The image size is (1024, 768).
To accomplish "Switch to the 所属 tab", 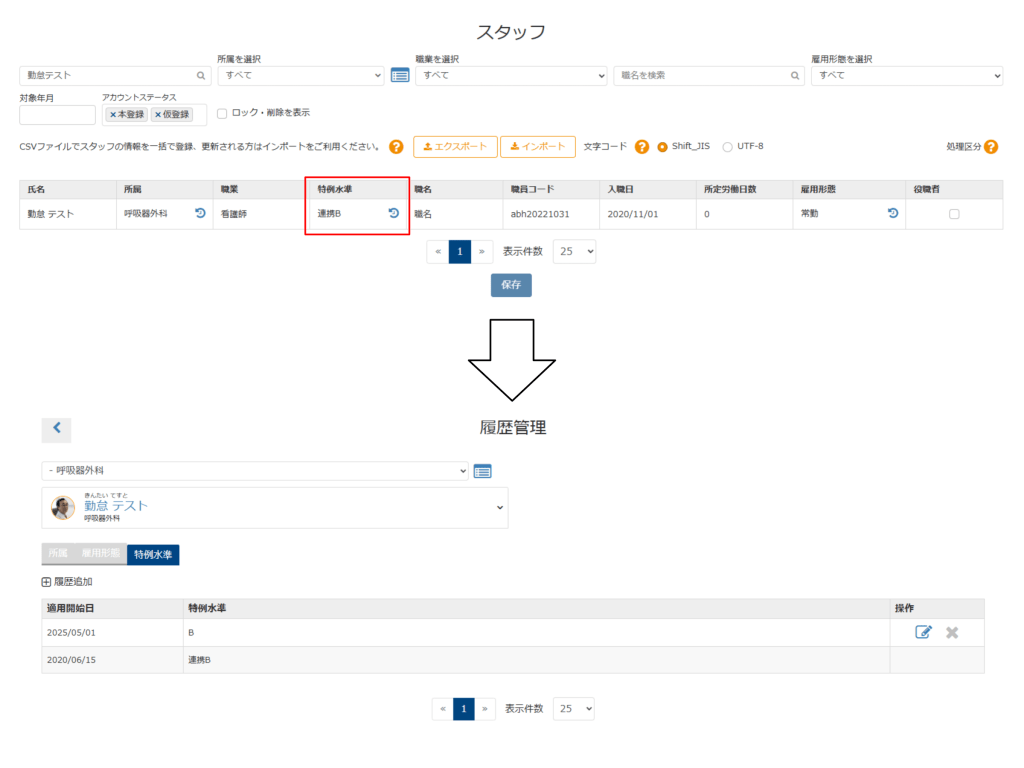I will [58, 554].
